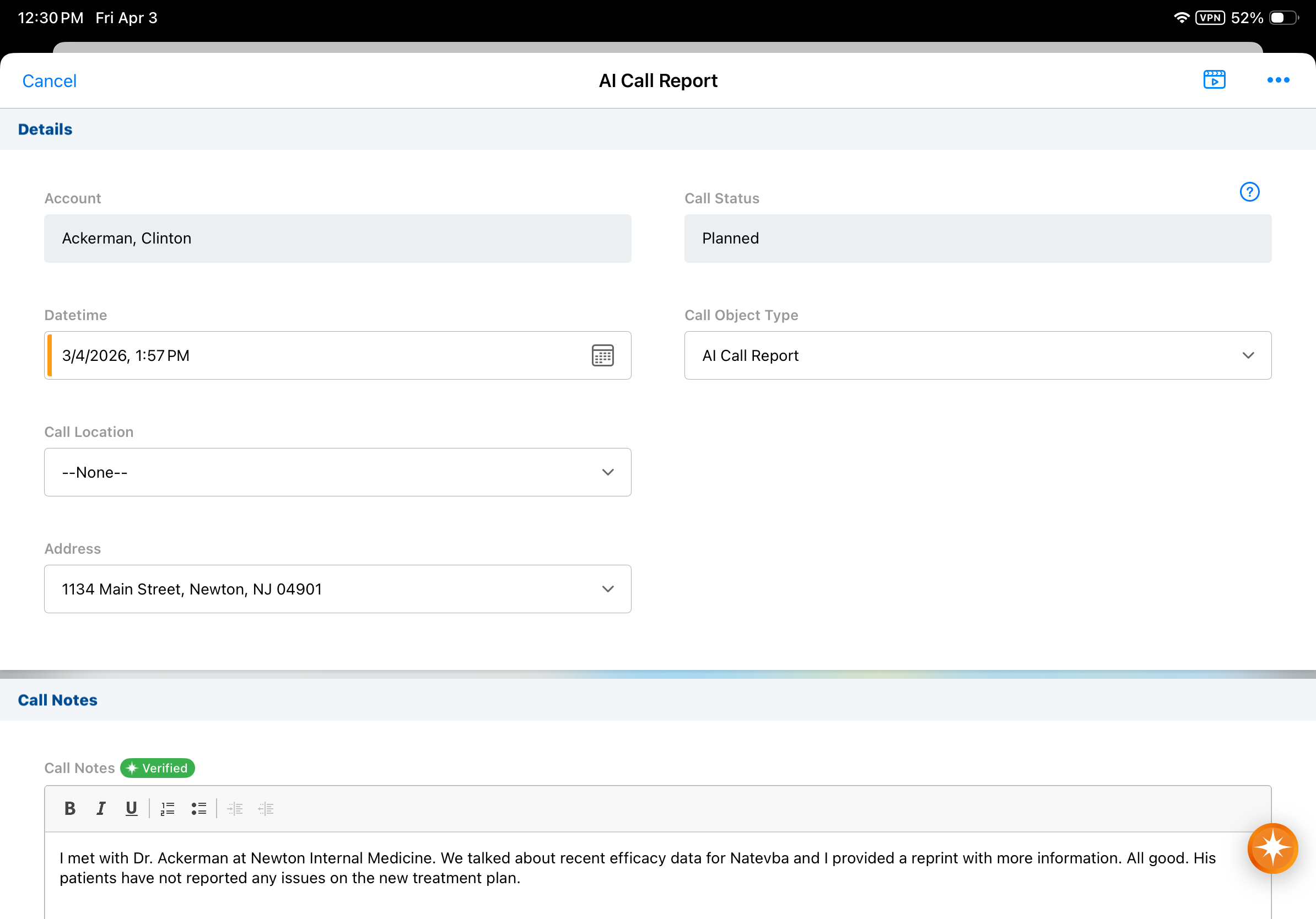Cancel the AI Call Report
This screenshot has width=1316, height=919.
tap(49, 81)
